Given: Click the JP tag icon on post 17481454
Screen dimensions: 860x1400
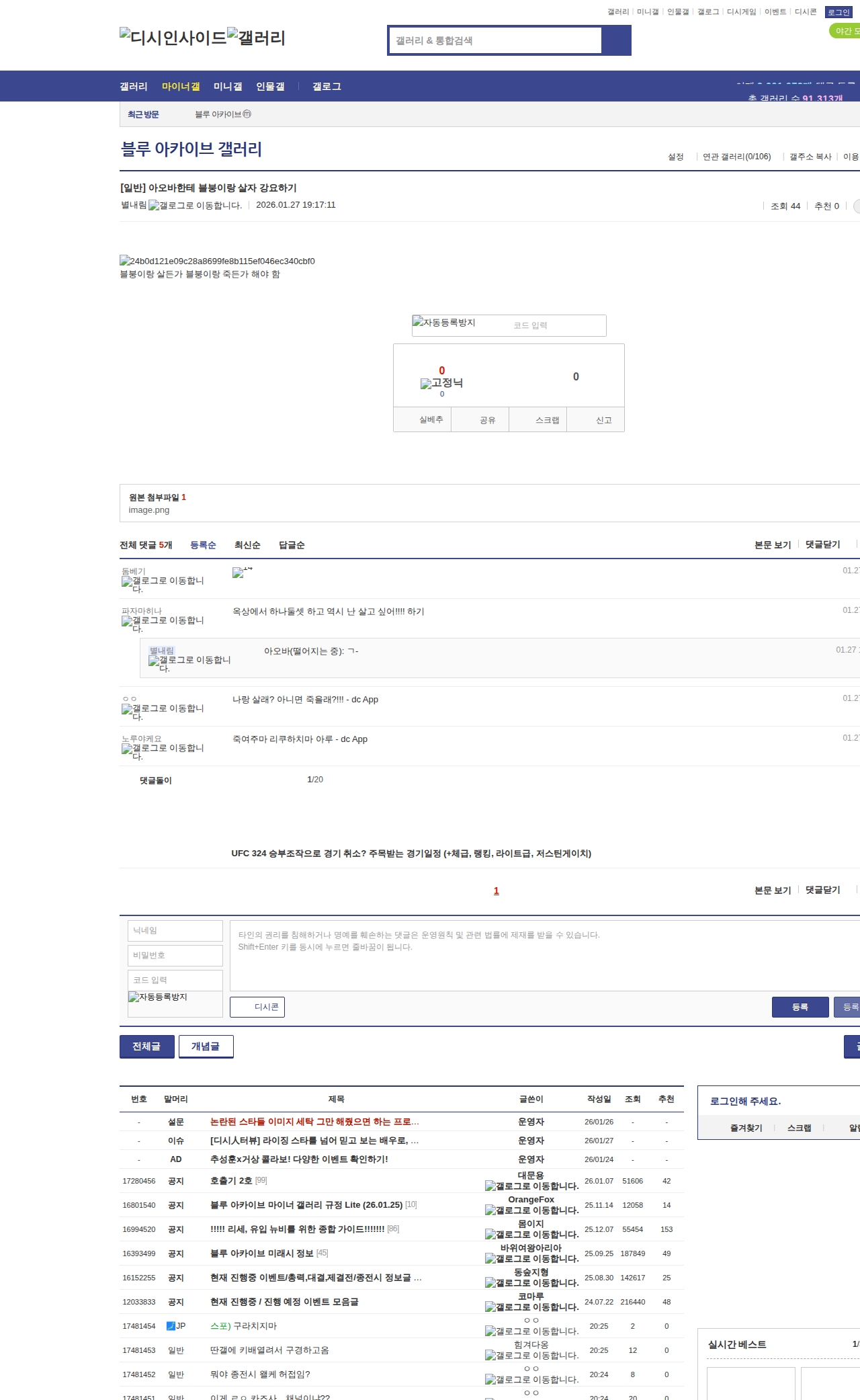Looking at the screenshot, I should point(171,1326).
